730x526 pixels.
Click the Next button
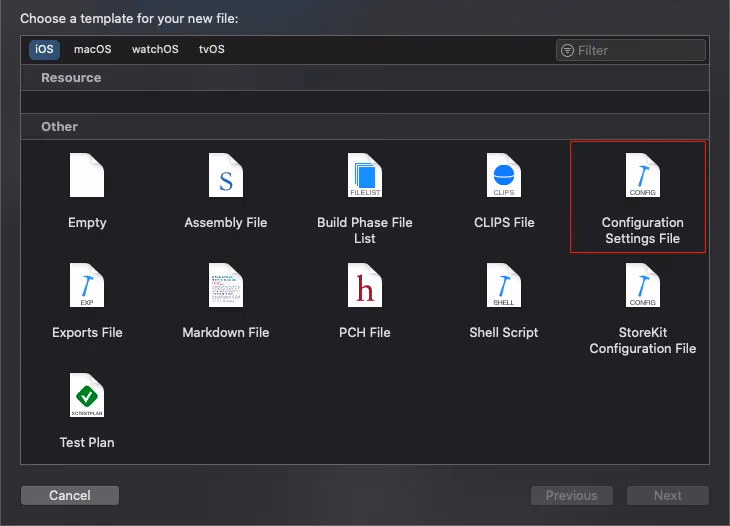coord(667,495)
